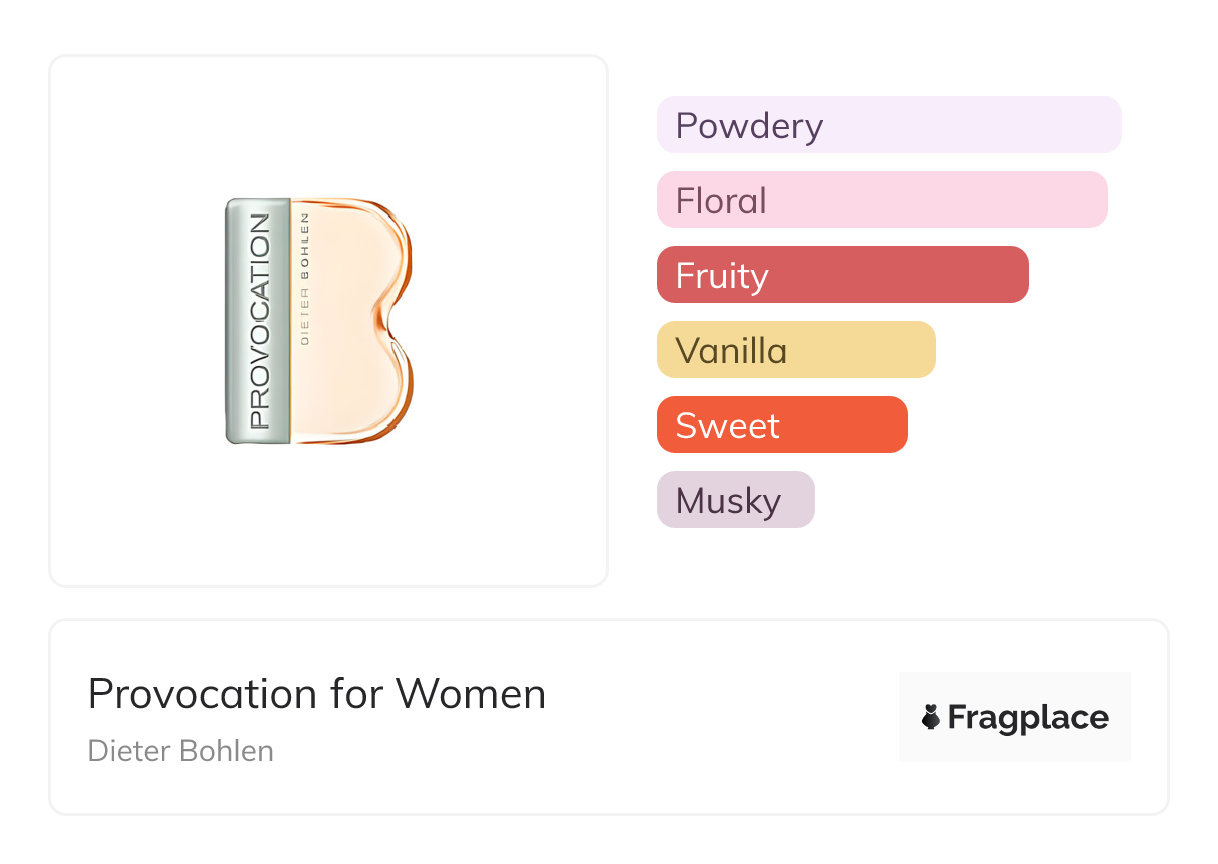Image resolution: width=1218 pixels, height=864 pixels.
Task: Click the word Powdery in the top bar
Action: click(749, 125)
